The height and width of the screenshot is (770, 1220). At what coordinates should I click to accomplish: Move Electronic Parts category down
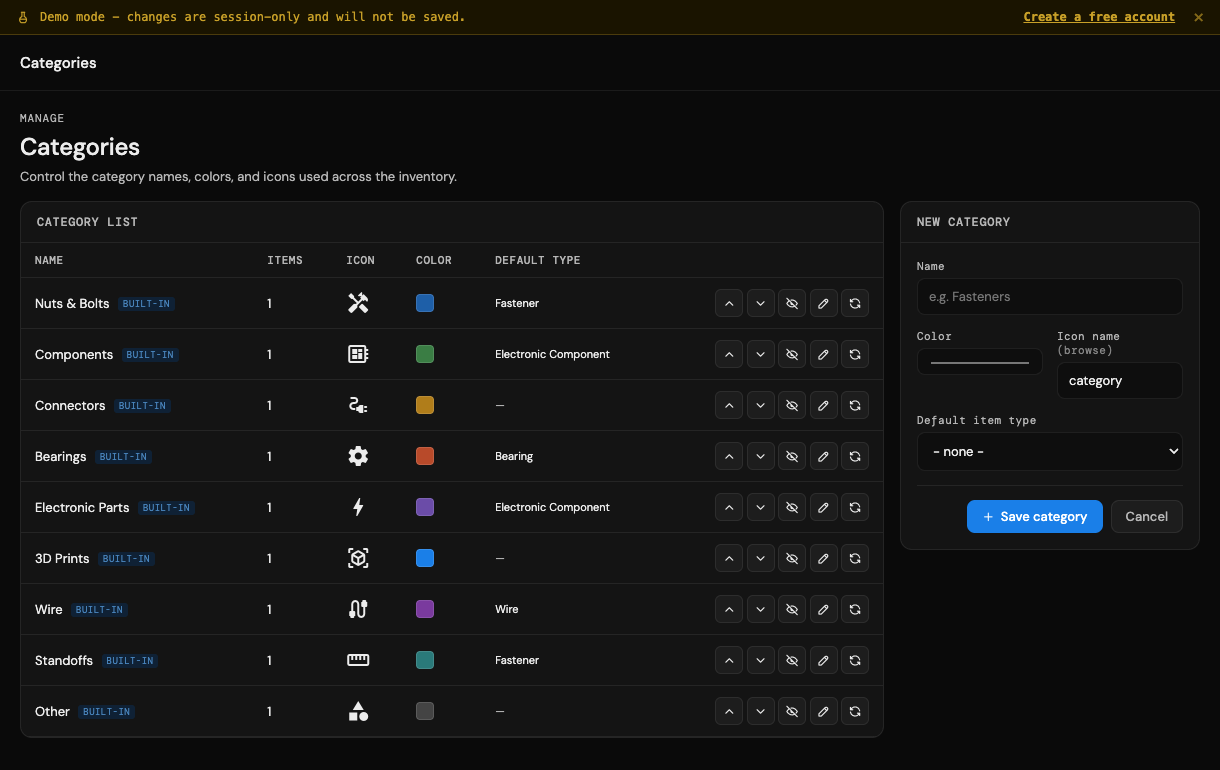coord(761,507)
